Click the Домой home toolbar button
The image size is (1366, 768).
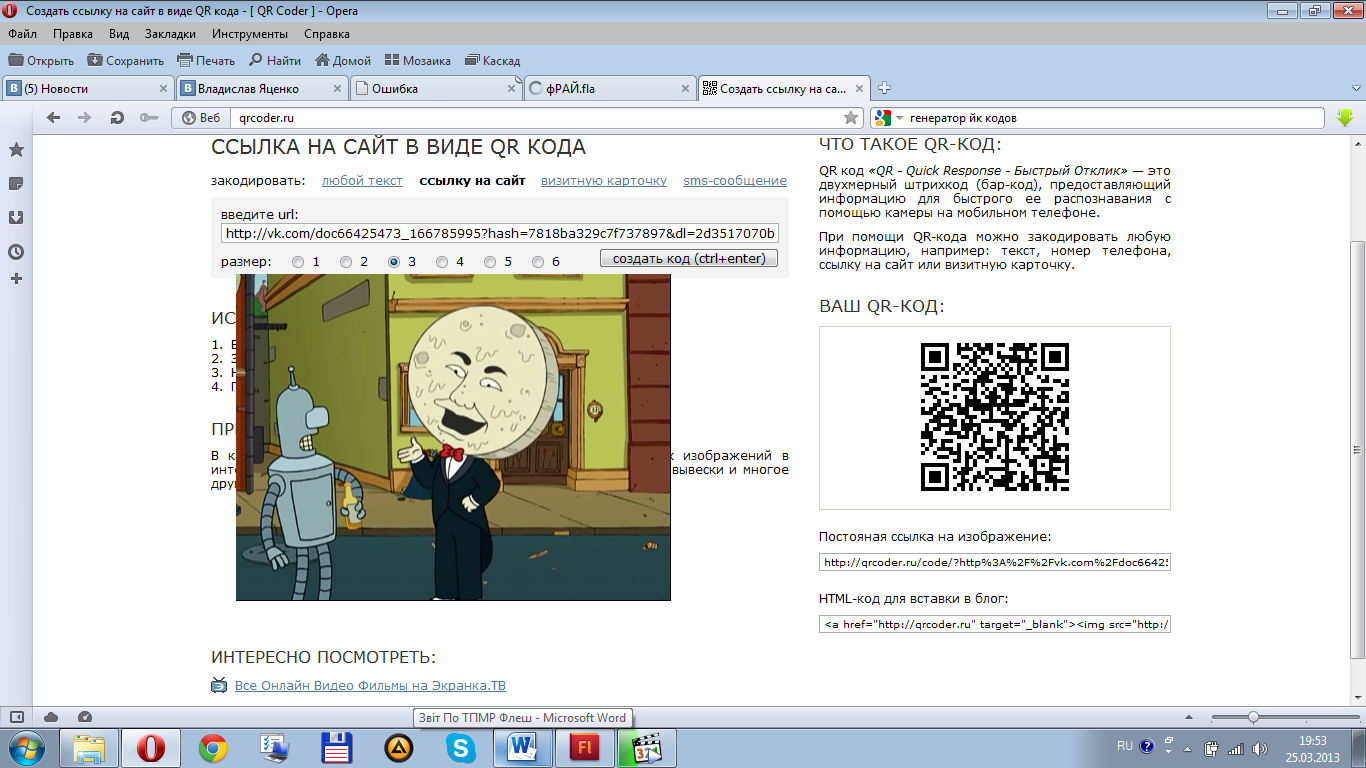tap(343, 60)
